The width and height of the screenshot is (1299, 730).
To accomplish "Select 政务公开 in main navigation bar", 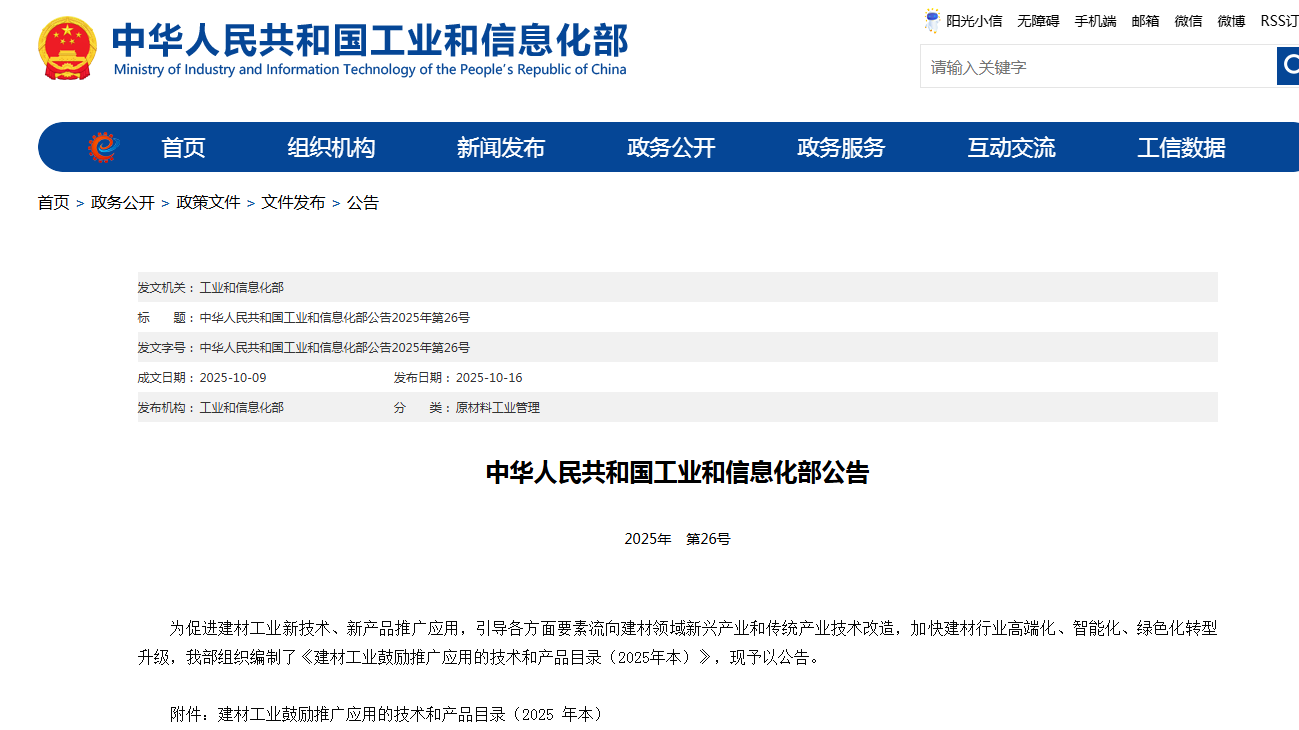I will 671,148.
